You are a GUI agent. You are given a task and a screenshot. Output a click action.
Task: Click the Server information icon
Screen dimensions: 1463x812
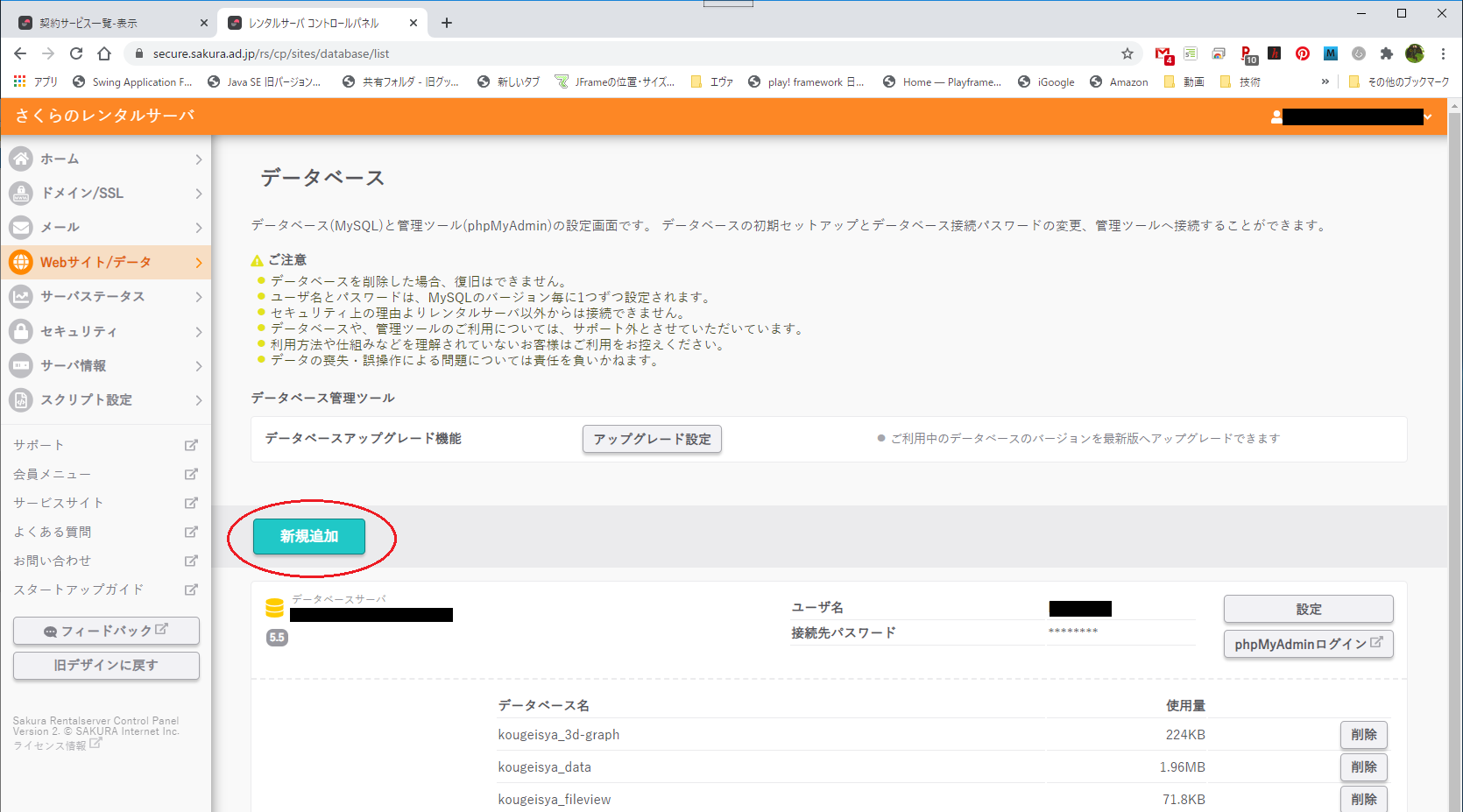(x=21, y=365)
